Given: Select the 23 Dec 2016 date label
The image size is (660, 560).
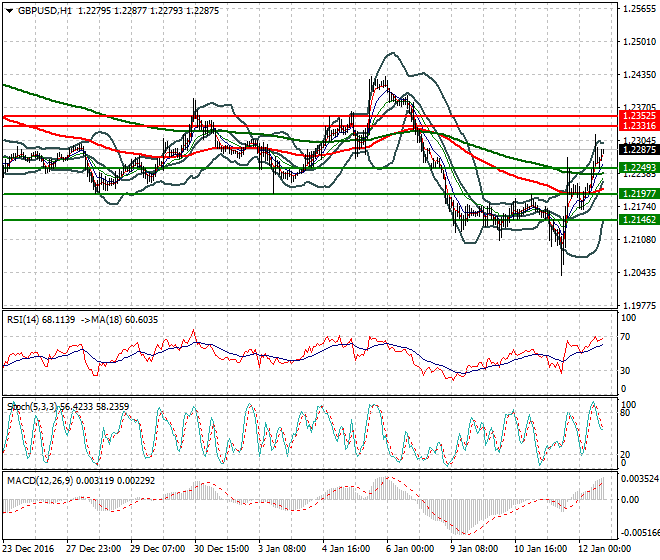Looking at the screenshot, I should [28, 549].
